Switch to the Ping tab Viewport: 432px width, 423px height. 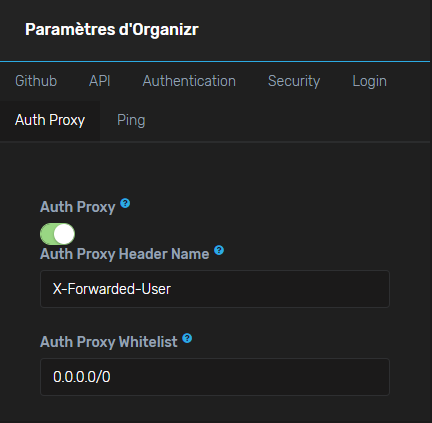tap(131, 120)
